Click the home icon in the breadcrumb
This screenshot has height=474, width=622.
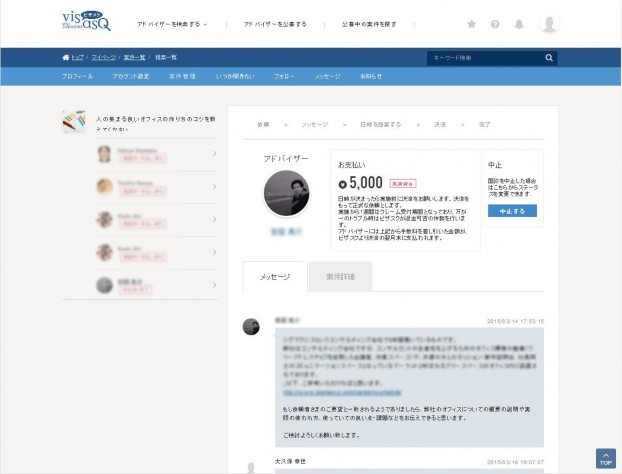(x=66, y=58)
